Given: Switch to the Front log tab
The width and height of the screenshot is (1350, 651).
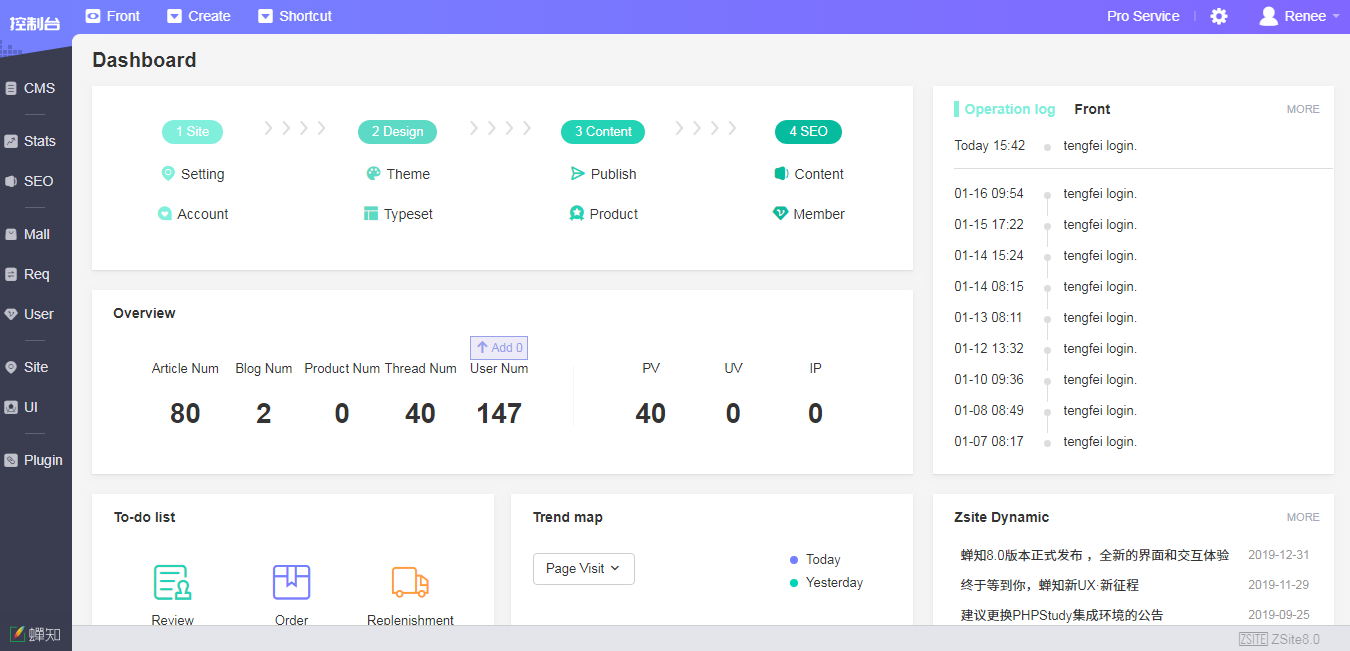Looking at the screenshot, I should tap(1092, 109).
